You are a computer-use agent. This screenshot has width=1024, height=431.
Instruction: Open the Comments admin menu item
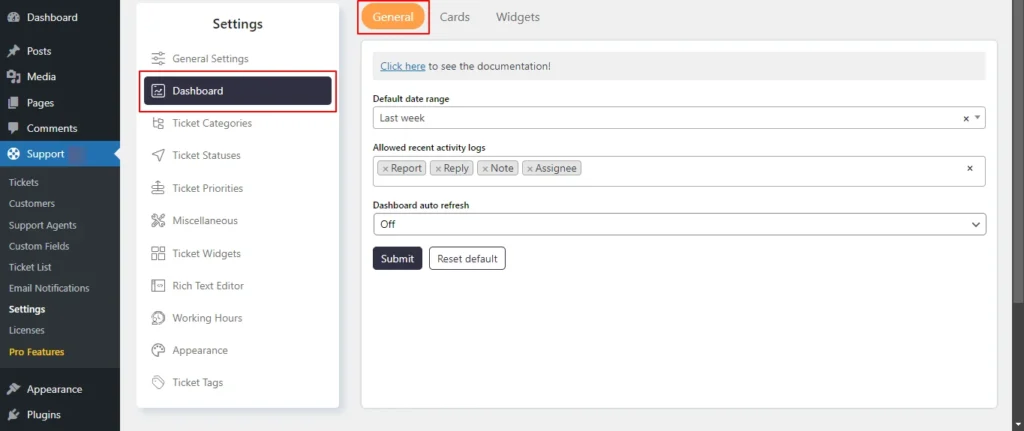[60, 128]
